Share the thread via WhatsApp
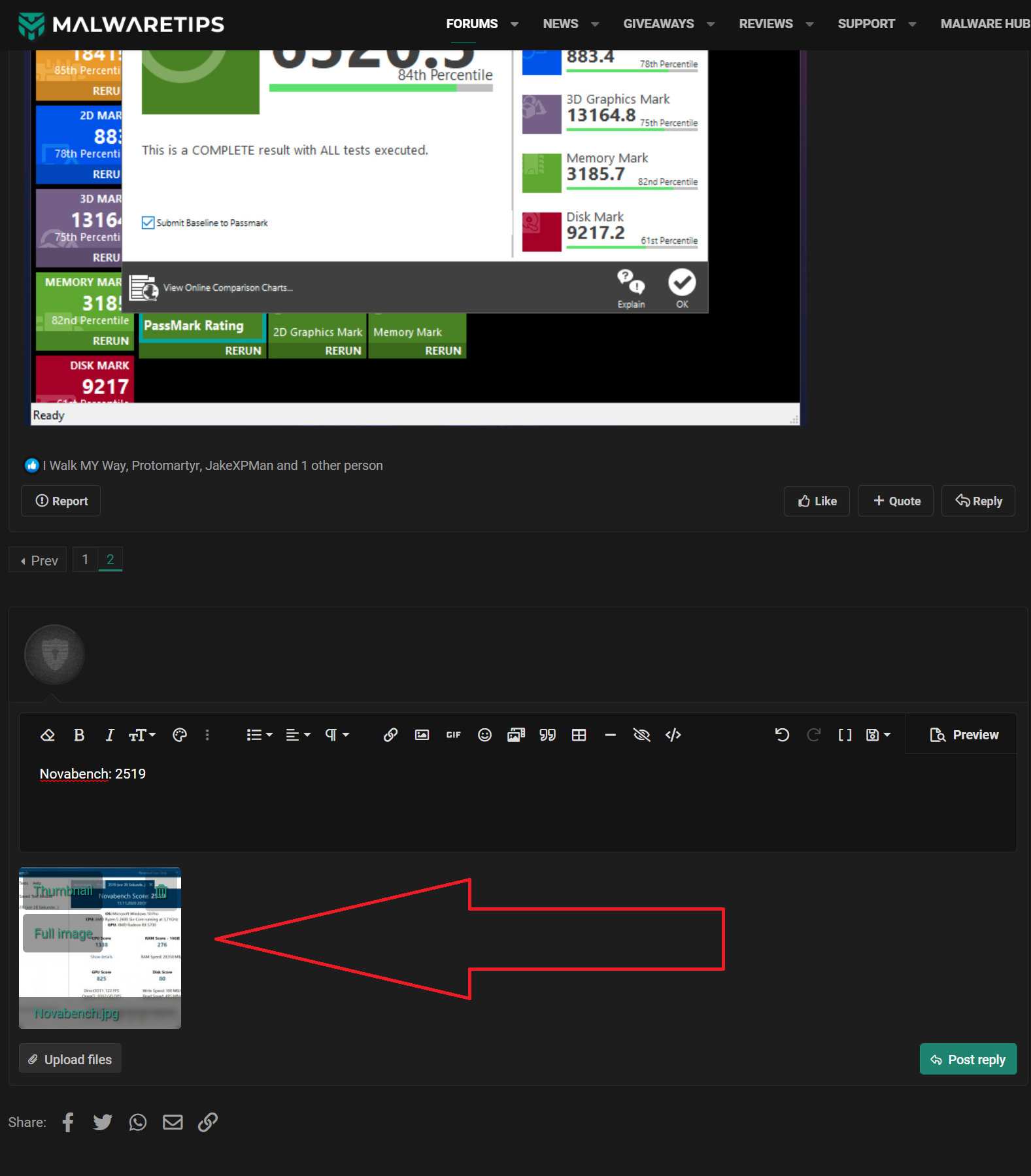 click(x=138, y=1122)
